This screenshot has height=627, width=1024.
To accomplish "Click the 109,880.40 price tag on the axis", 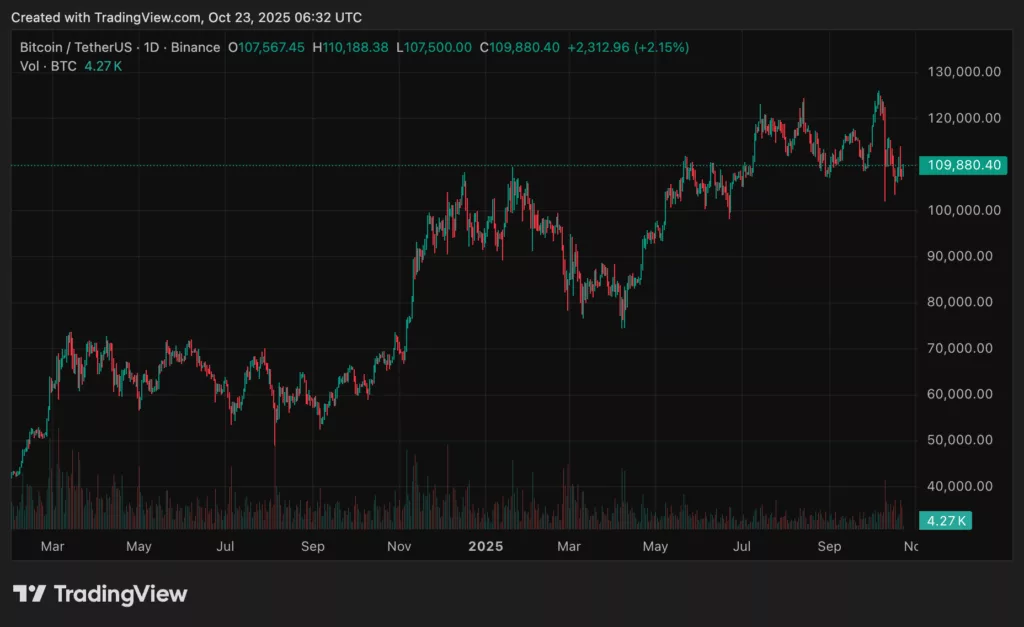I will [x=962, y=165].
